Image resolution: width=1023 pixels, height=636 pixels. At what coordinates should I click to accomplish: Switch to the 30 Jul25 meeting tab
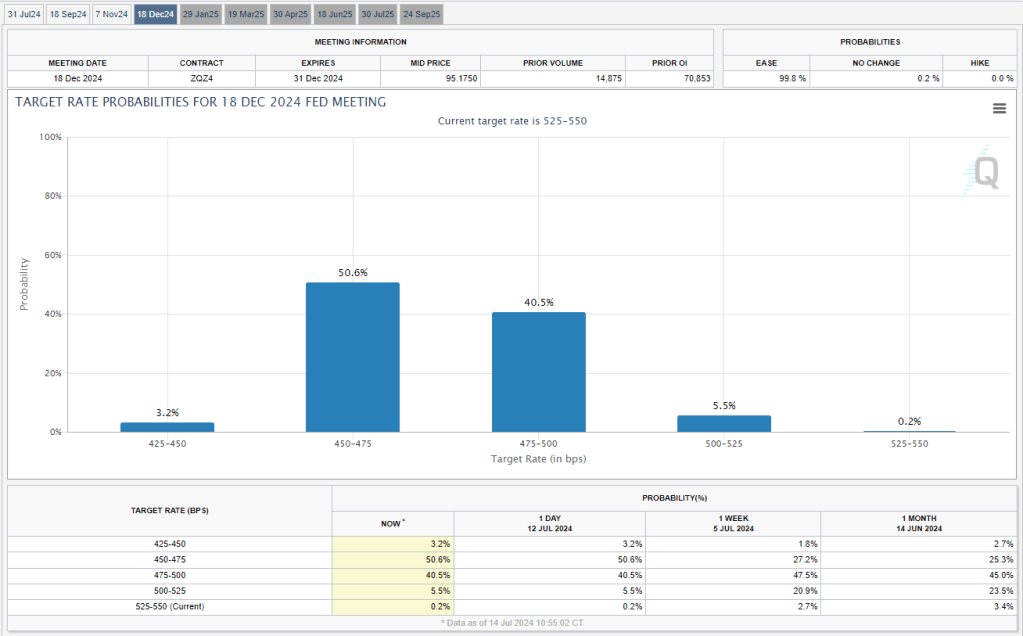click(377, 14)
